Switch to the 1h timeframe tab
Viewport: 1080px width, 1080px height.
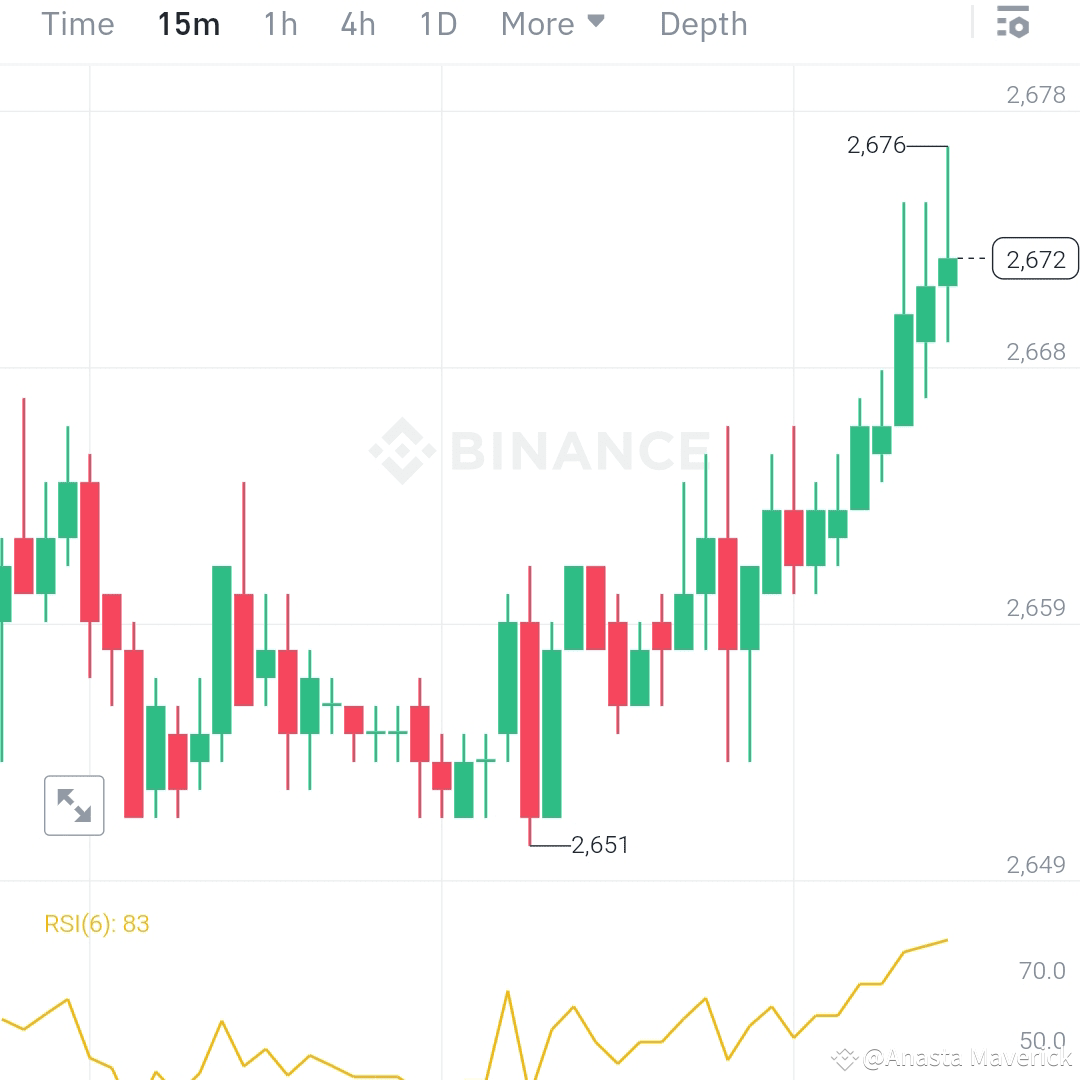click(x=279, y=24)
